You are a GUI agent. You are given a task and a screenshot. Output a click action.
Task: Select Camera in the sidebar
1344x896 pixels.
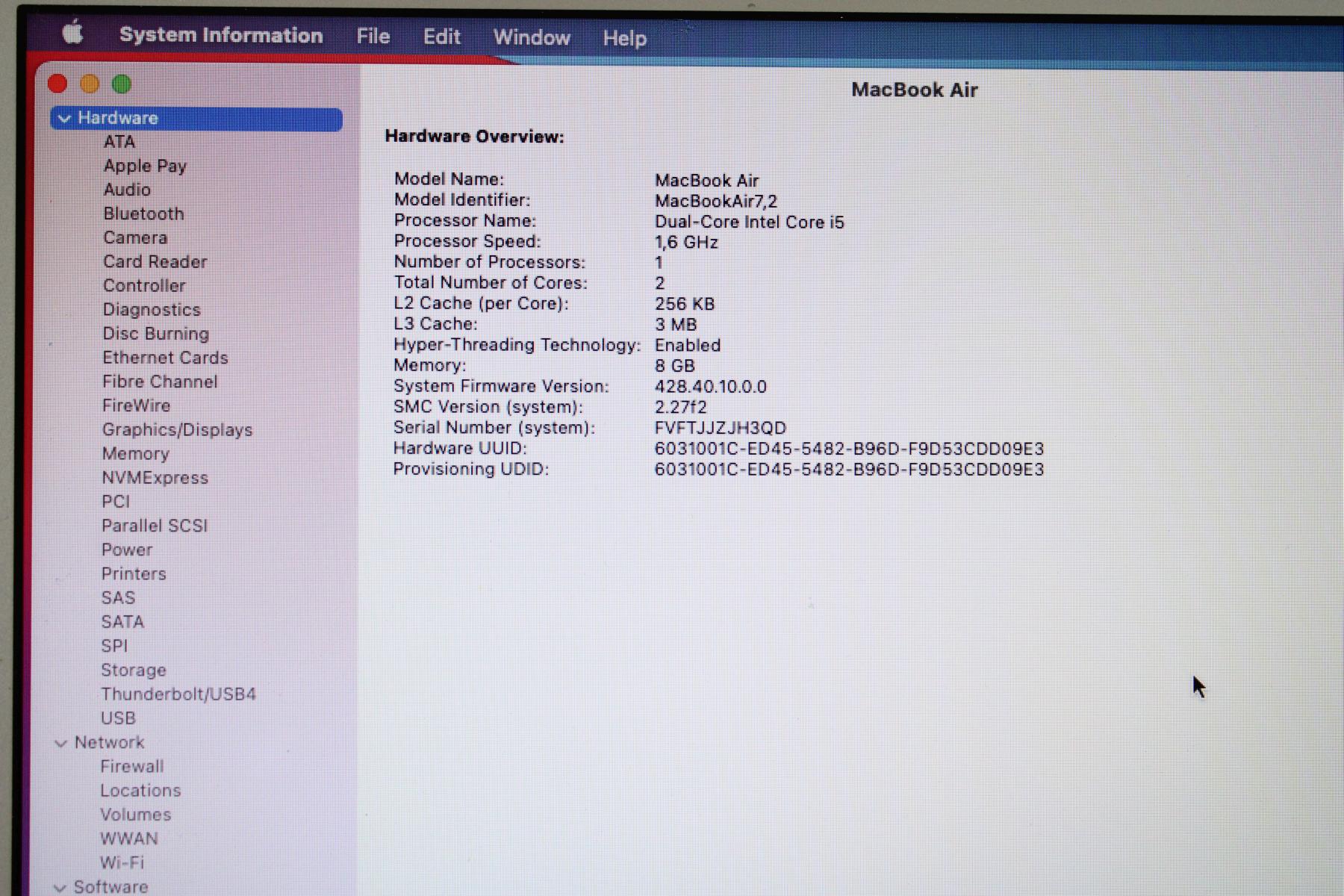(x=135, y=237)
